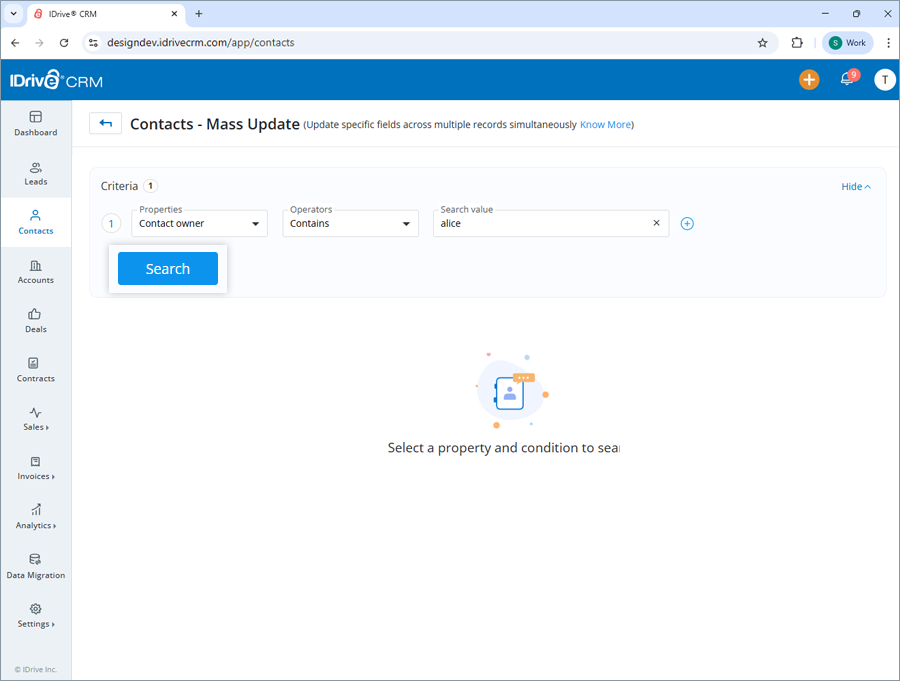Click the Search button
The image size is (900, 681).
[167, 268]
